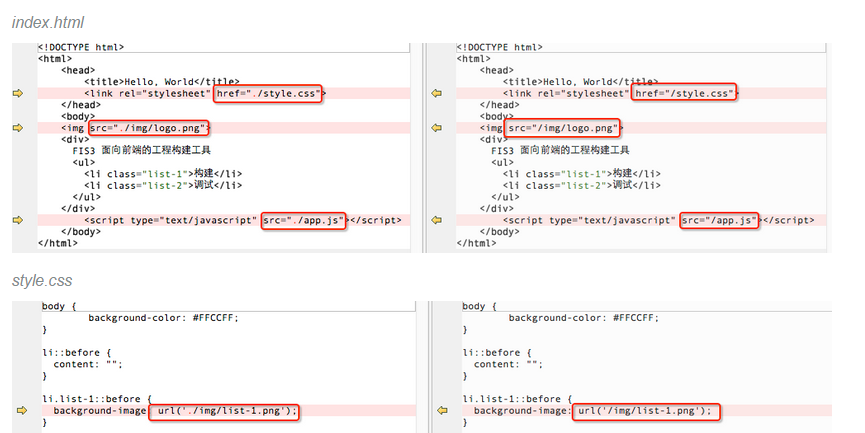This screenshot has width=865, height=433.
Task: Click 'li.list-1::before {' in the right style.css pane
Action: pyautogui.click(x=517, y=399)
